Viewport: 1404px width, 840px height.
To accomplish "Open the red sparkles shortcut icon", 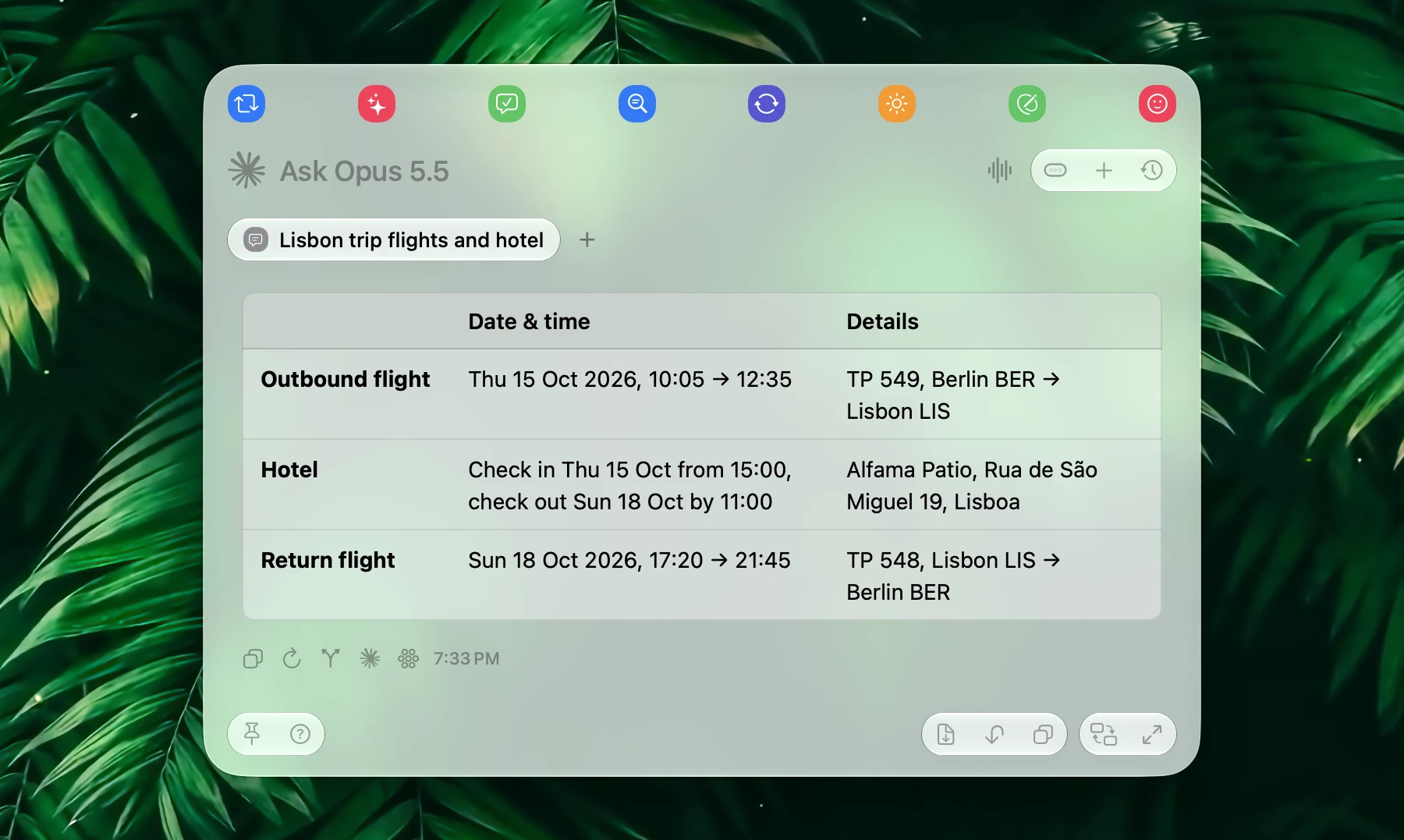I will (x=377, y=104).
